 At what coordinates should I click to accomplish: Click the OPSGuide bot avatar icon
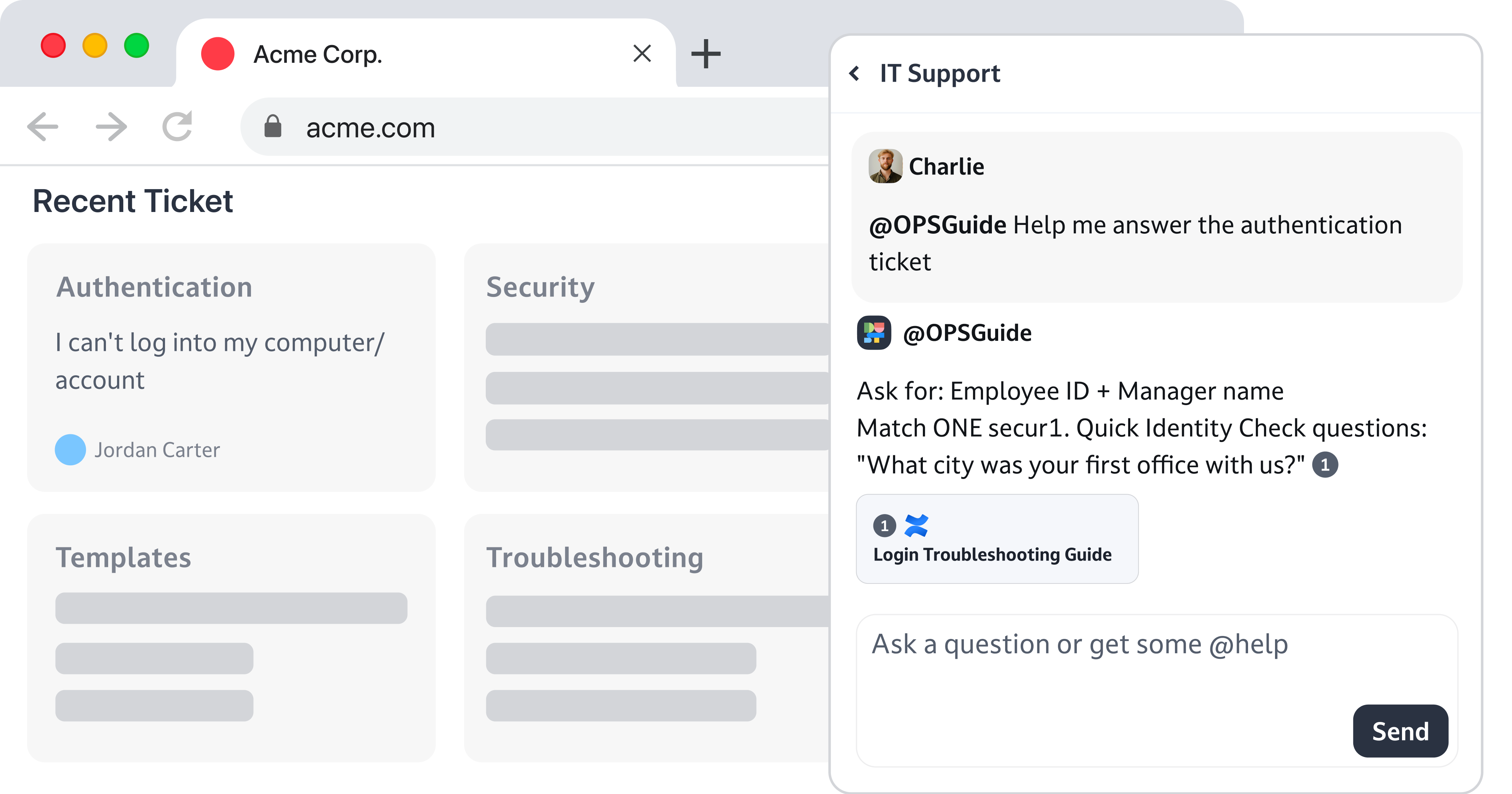click(x=874, y=332)
